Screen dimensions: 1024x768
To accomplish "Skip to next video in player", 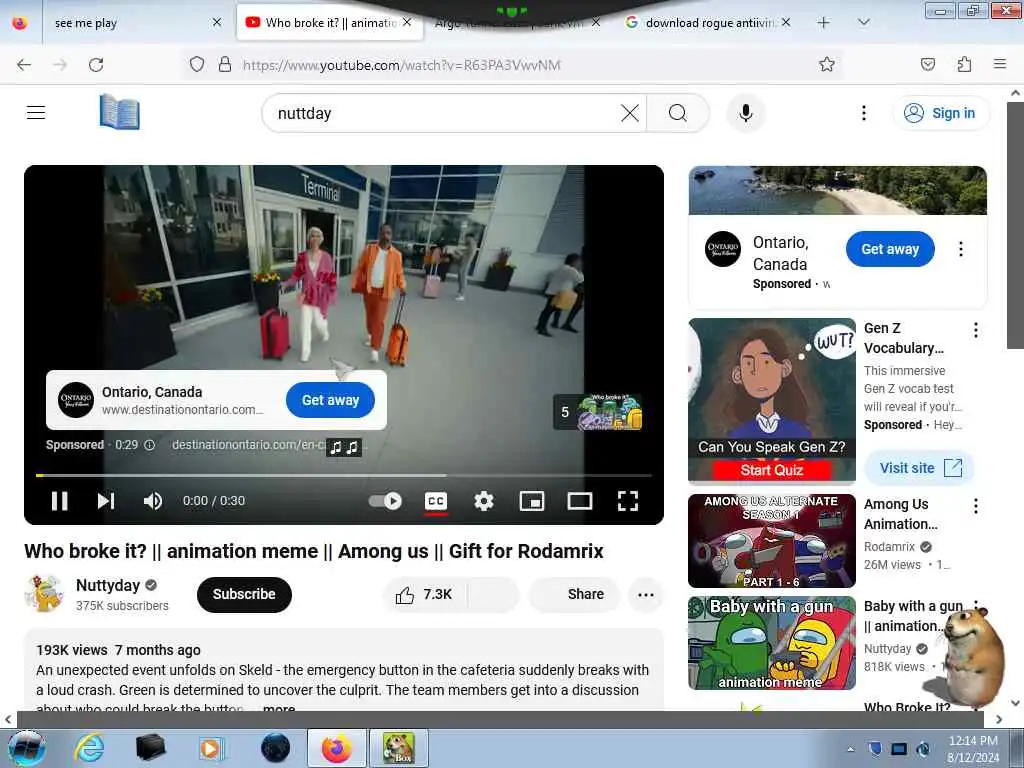I will pos(106,501).
